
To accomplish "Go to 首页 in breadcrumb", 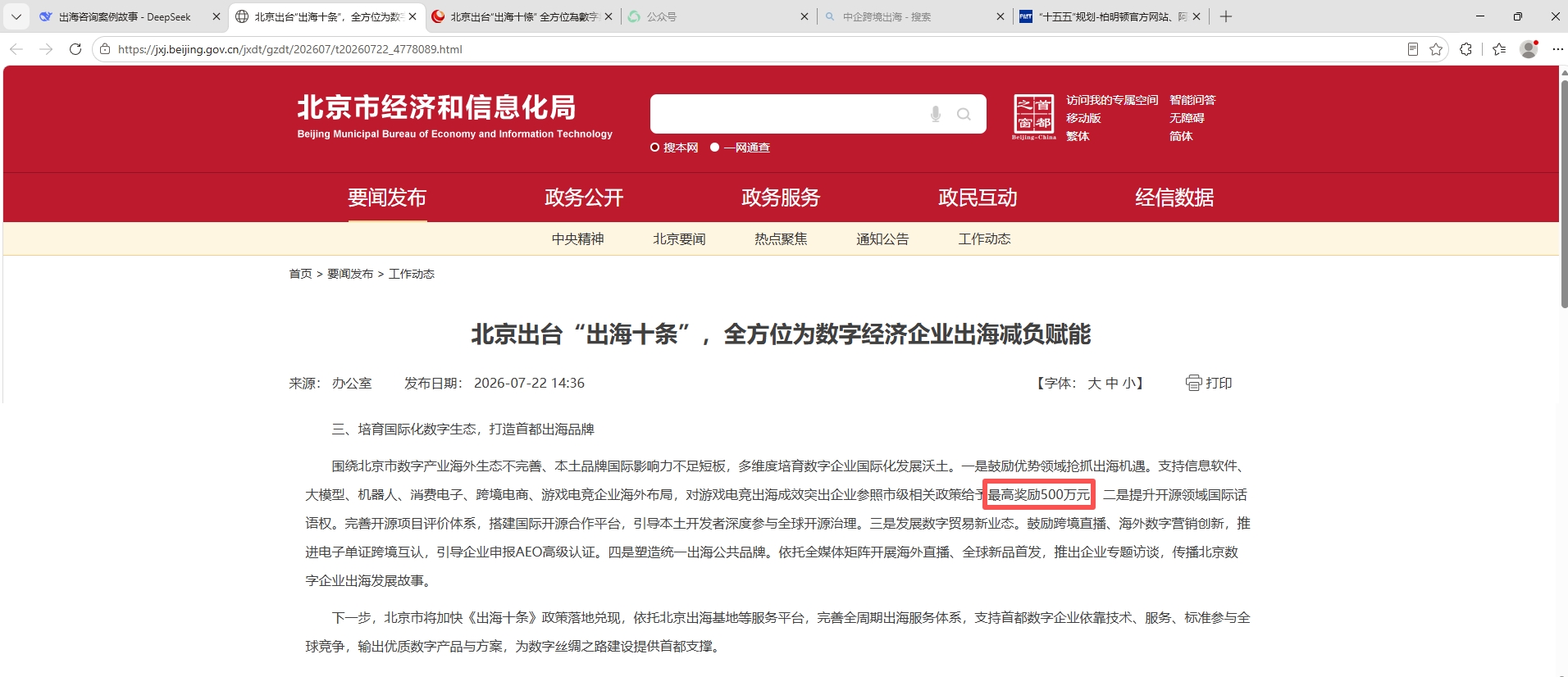I will (300, 274).
